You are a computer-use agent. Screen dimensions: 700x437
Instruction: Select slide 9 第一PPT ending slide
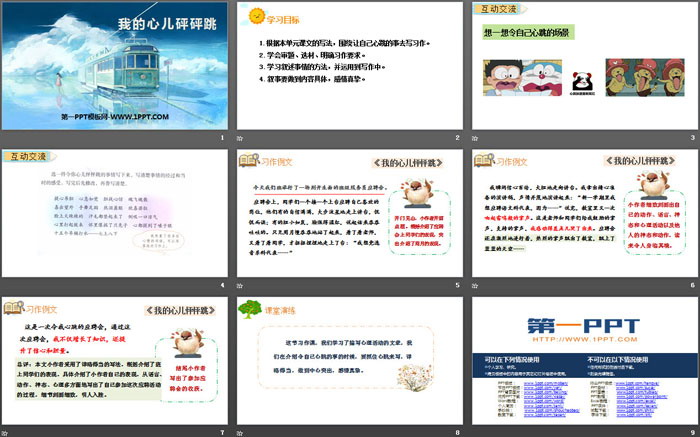pos(585,361)
